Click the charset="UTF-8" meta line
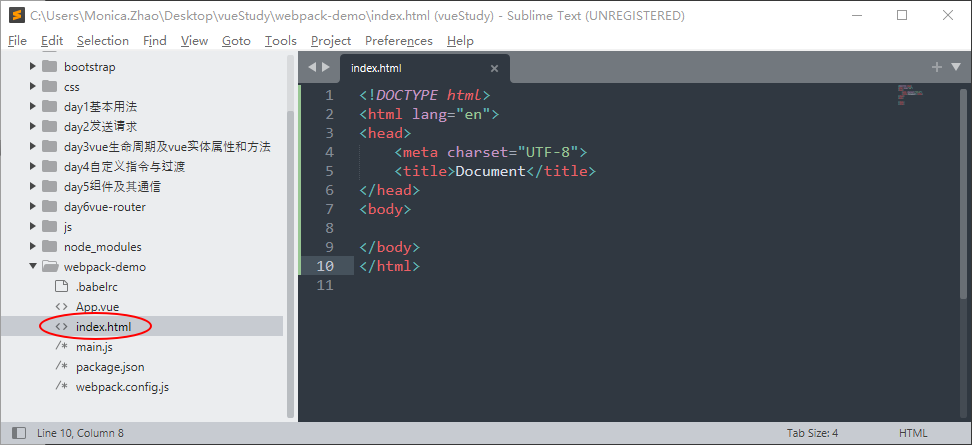Viewport: 972px width, 445px height. click(490, 152)
